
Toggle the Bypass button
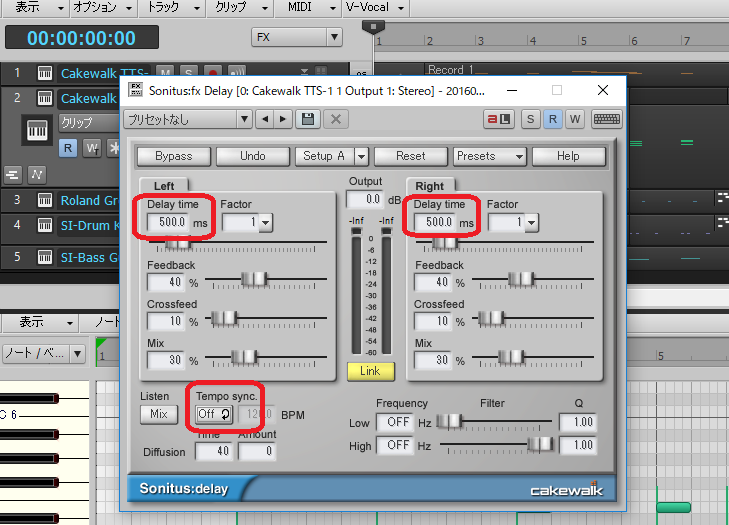coord(173,156)
